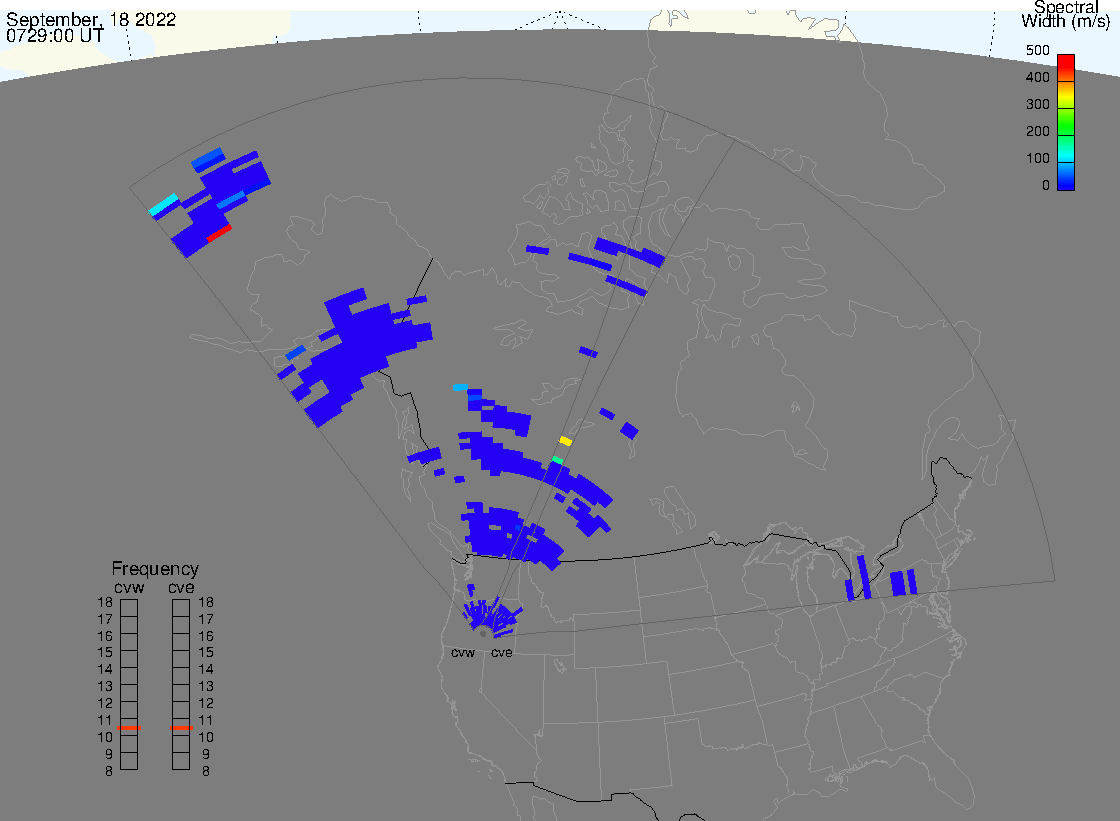
Task: Click the 14 label left of cvw column
Action: (x=105, y=670)
